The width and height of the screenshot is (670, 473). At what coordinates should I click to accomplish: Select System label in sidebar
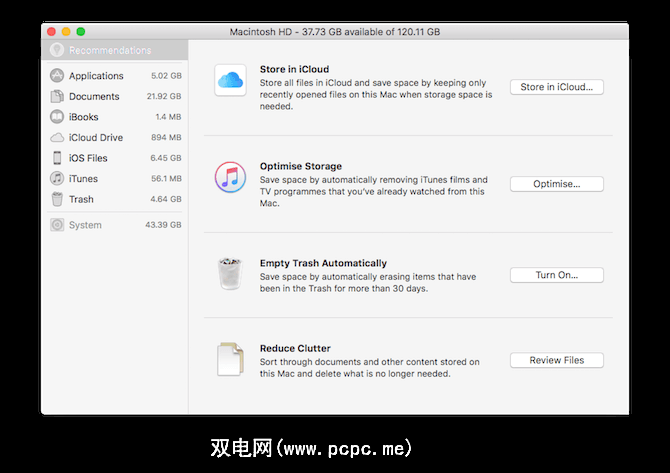(x=85, y=225)
